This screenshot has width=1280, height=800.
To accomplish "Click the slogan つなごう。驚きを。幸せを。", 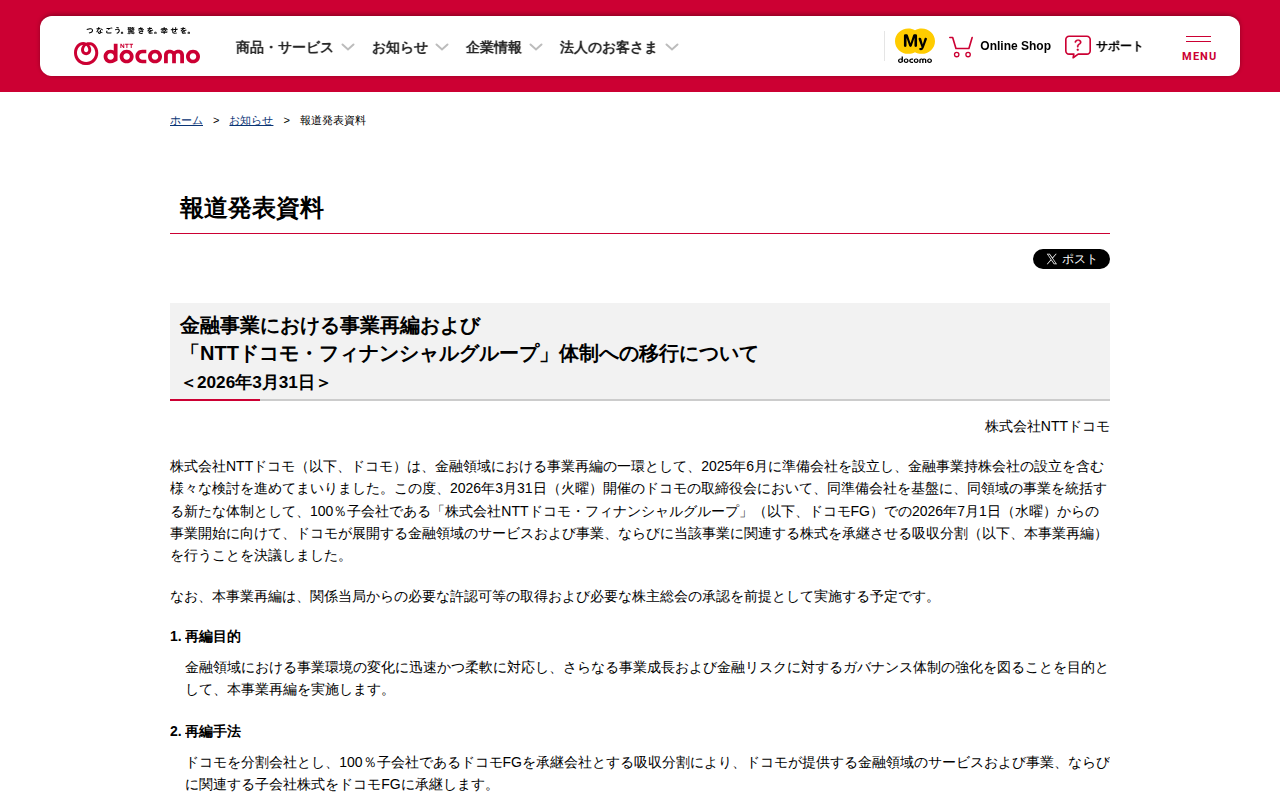I will click(x=138, y=31).
